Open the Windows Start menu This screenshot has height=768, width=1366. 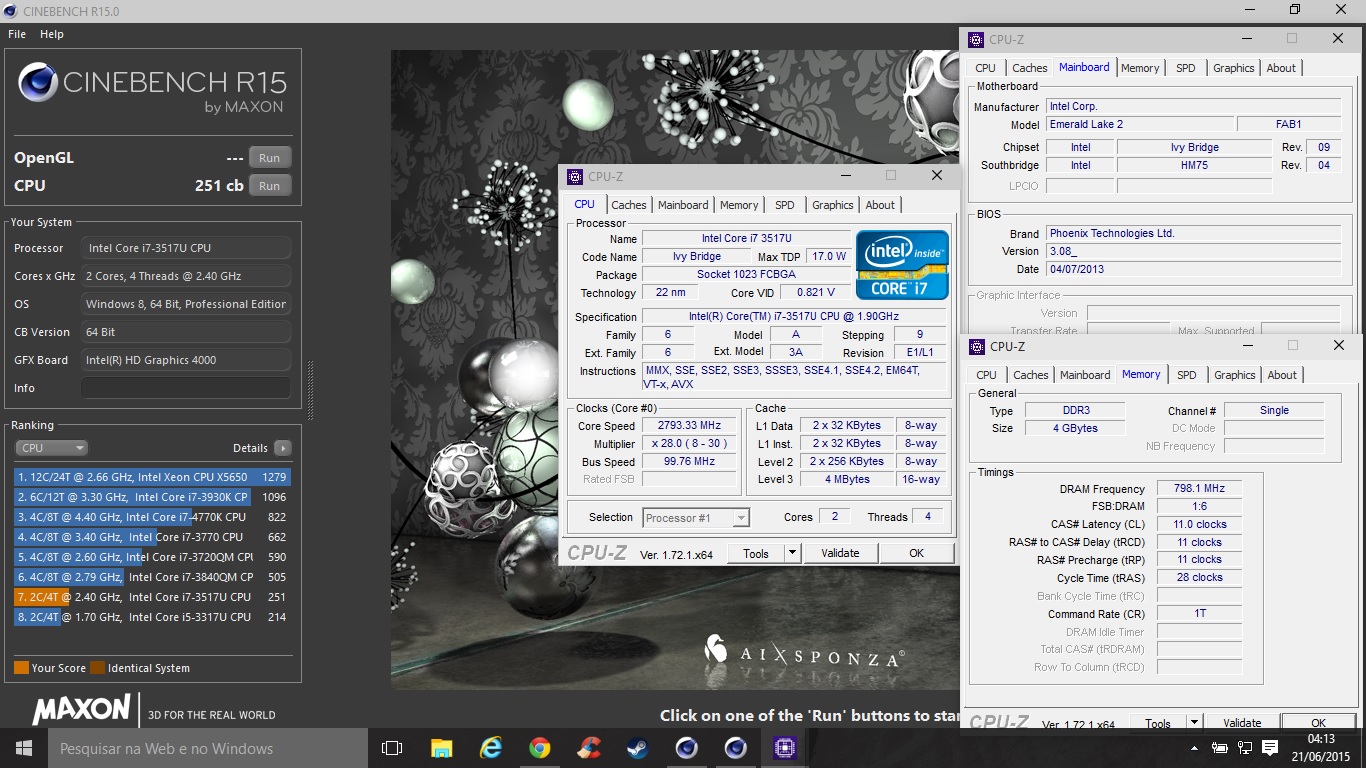(24, 748)
